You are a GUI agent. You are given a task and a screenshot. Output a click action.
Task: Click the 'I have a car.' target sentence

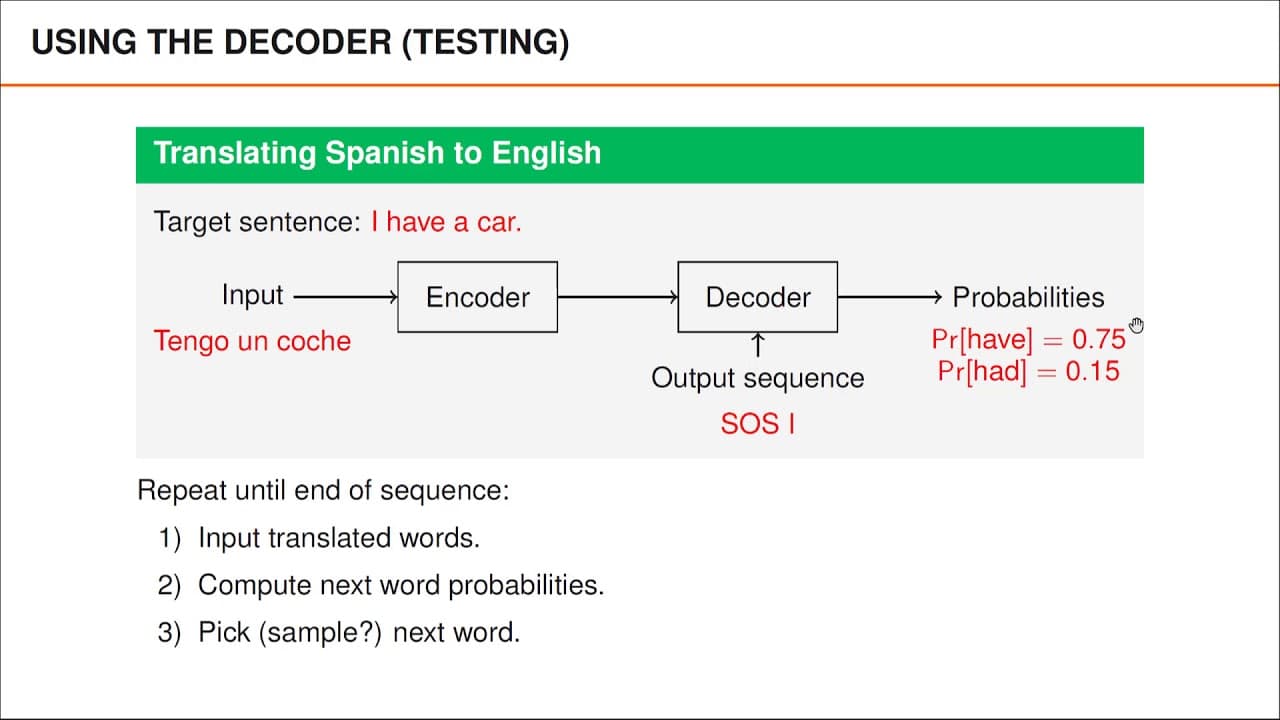446,221
